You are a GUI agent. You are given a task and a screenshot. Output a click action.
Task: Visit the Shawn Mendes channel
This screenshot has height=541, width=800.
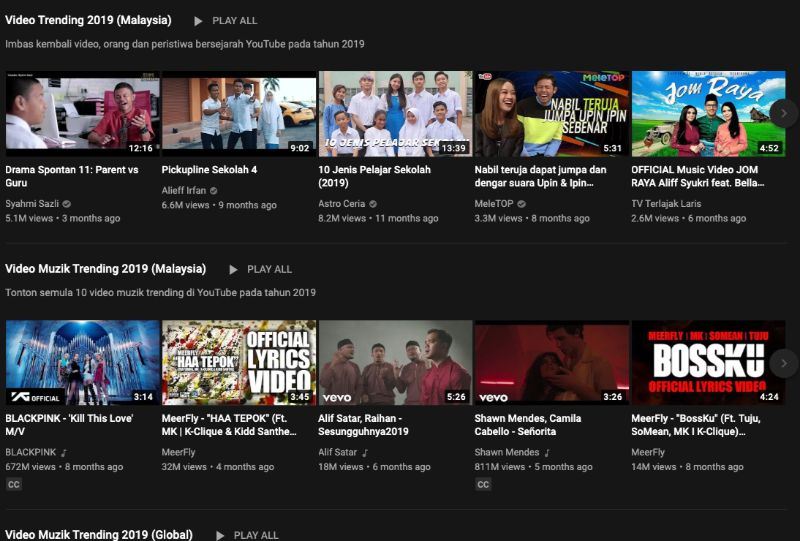click(507, 452)
